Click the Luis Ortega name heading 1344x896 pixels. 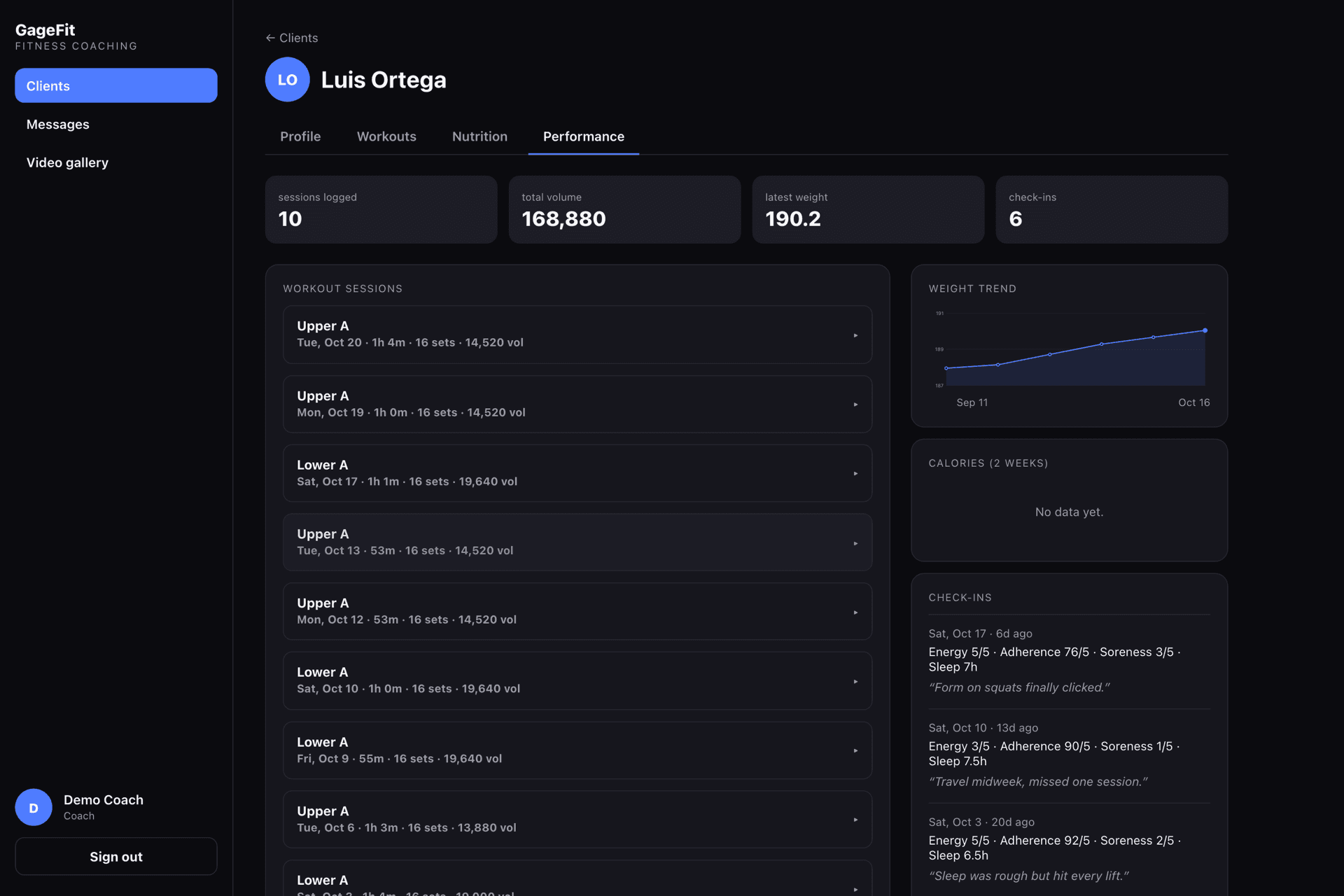(384, 80)
